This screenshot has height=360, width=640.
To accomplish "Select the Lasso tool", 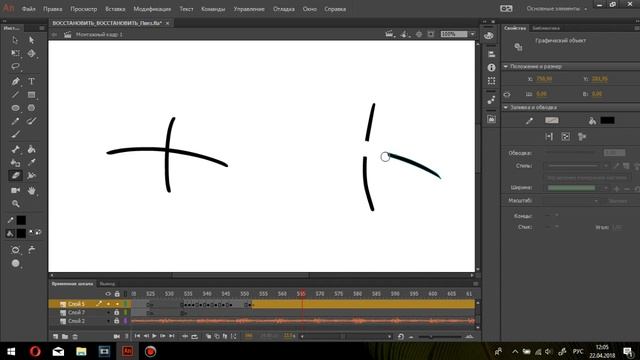I will [15, 66].
